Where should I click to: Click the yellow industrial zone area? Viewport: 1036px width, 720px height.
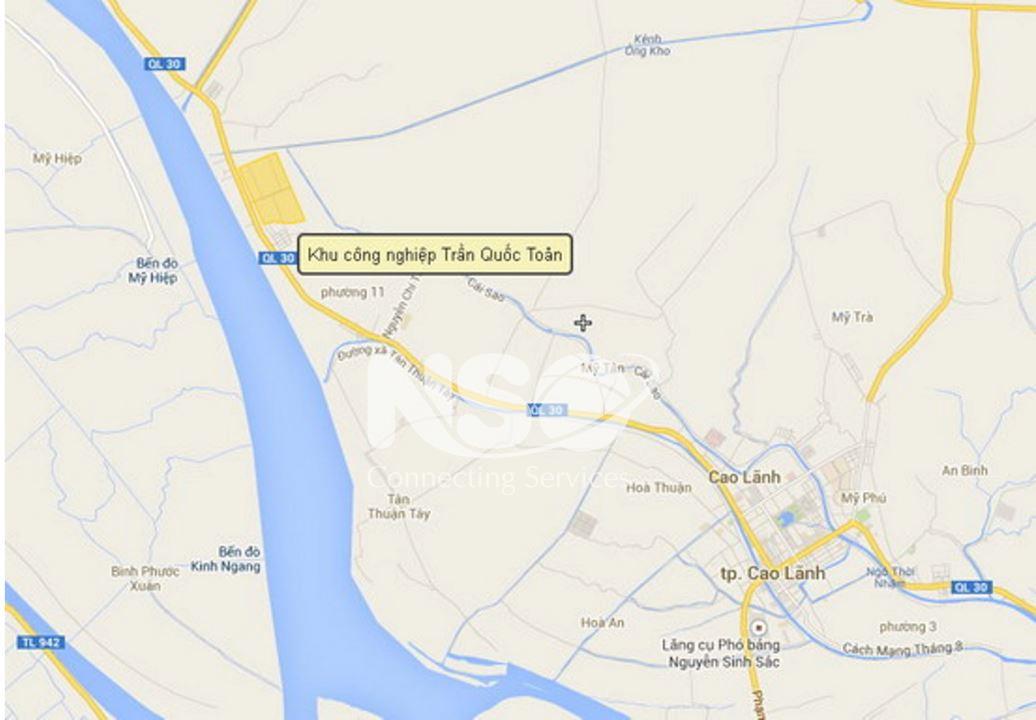[270, 188]
